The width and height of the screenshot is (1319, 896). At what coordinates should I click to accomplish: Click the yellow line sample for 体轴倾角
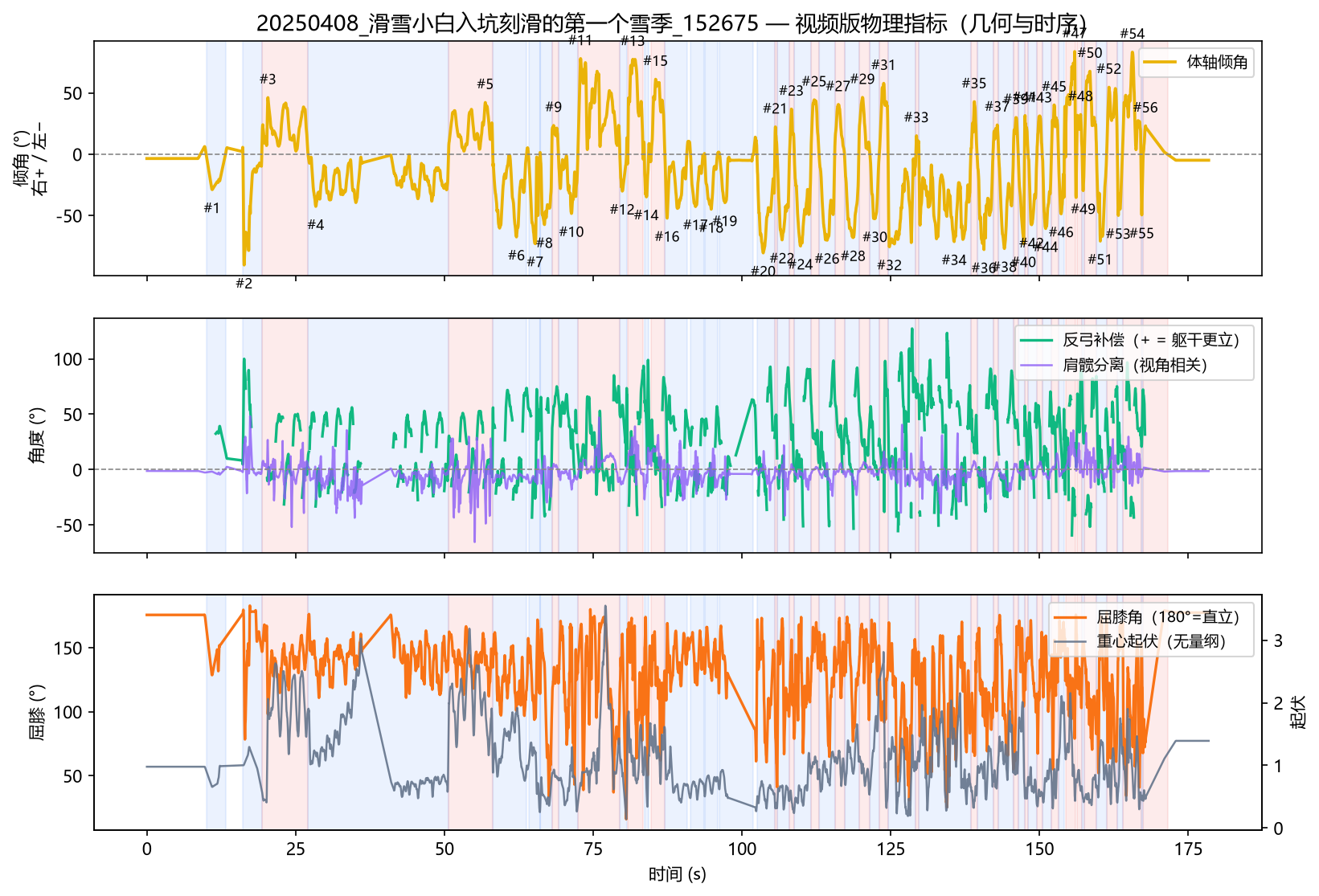[x=1160, y=63]
